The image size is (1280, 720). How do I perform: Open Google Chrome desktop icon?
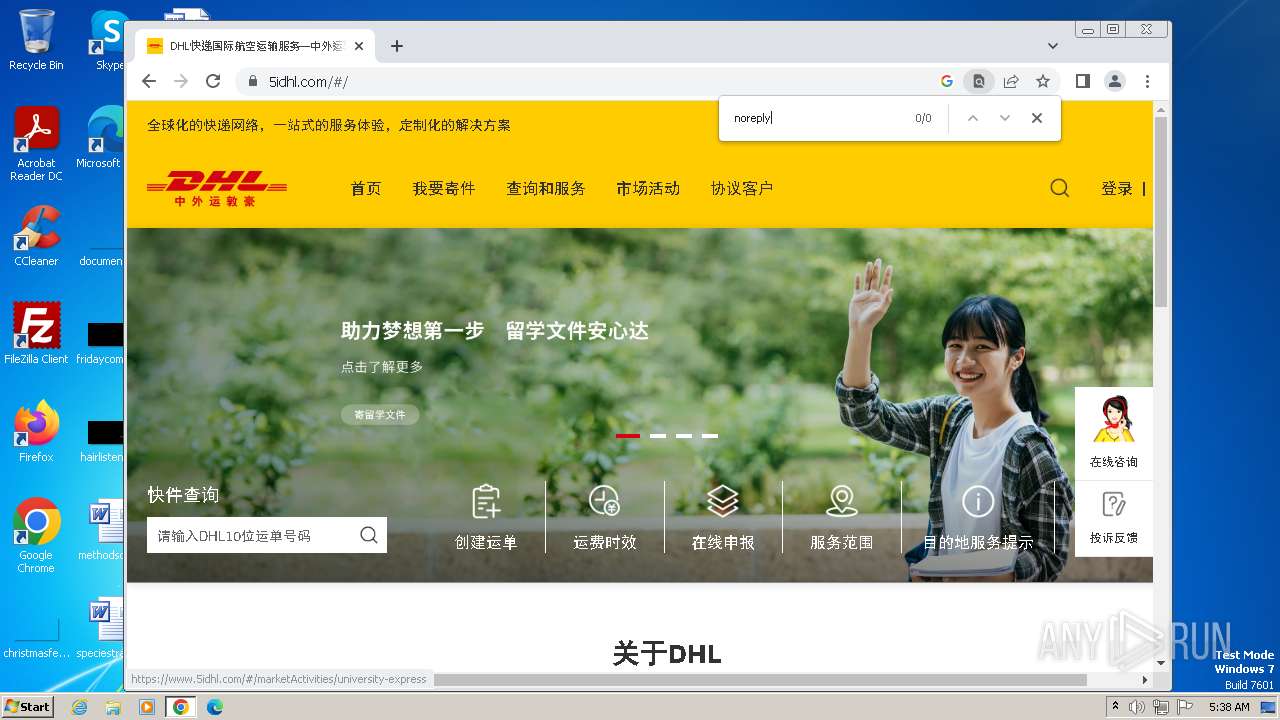36,535
